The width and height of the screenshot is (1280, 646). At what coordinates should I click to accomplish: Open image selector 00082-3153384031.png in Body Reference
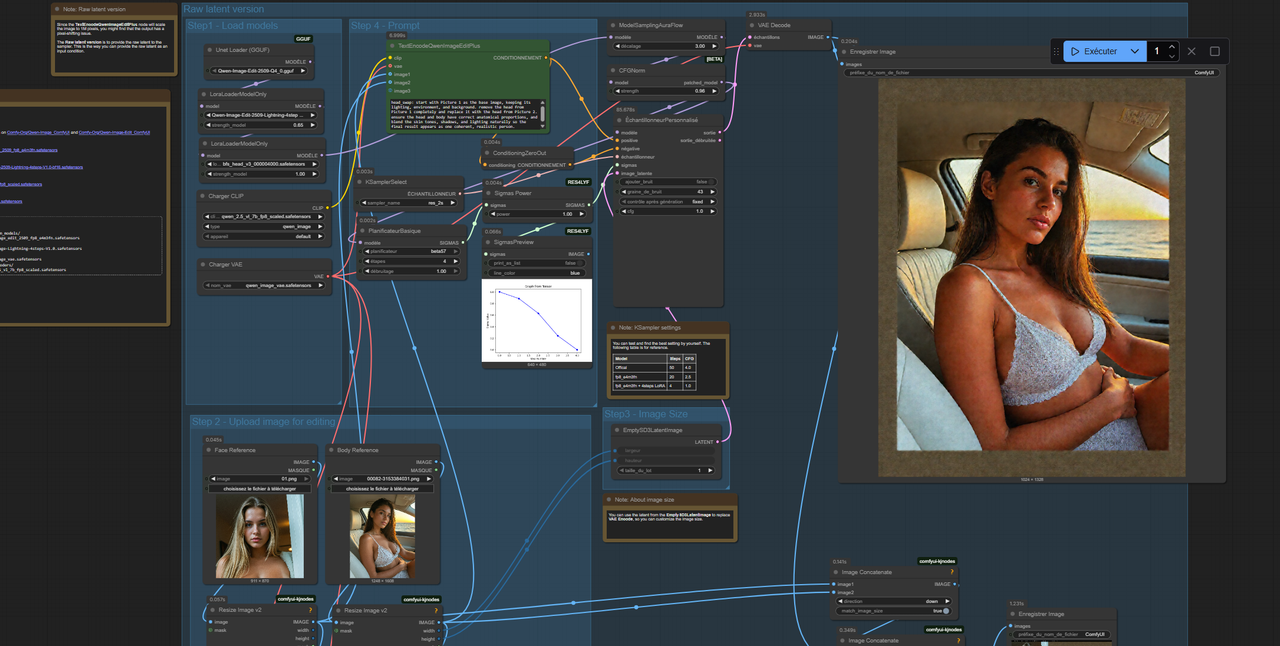pos(382,479)
